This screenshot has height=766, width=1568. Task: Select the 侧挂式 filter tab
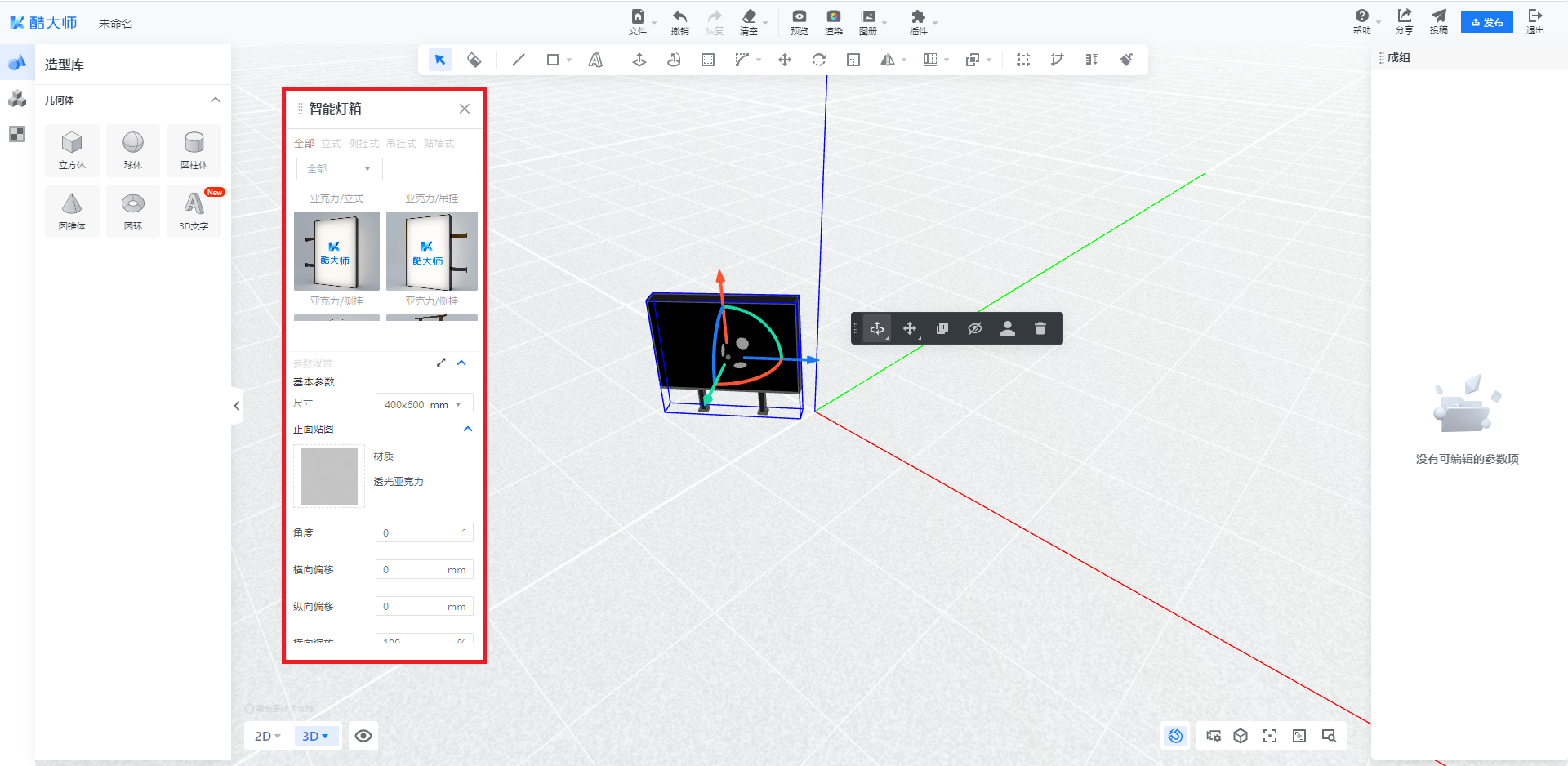pyautogui.click(x=363, y=144)
